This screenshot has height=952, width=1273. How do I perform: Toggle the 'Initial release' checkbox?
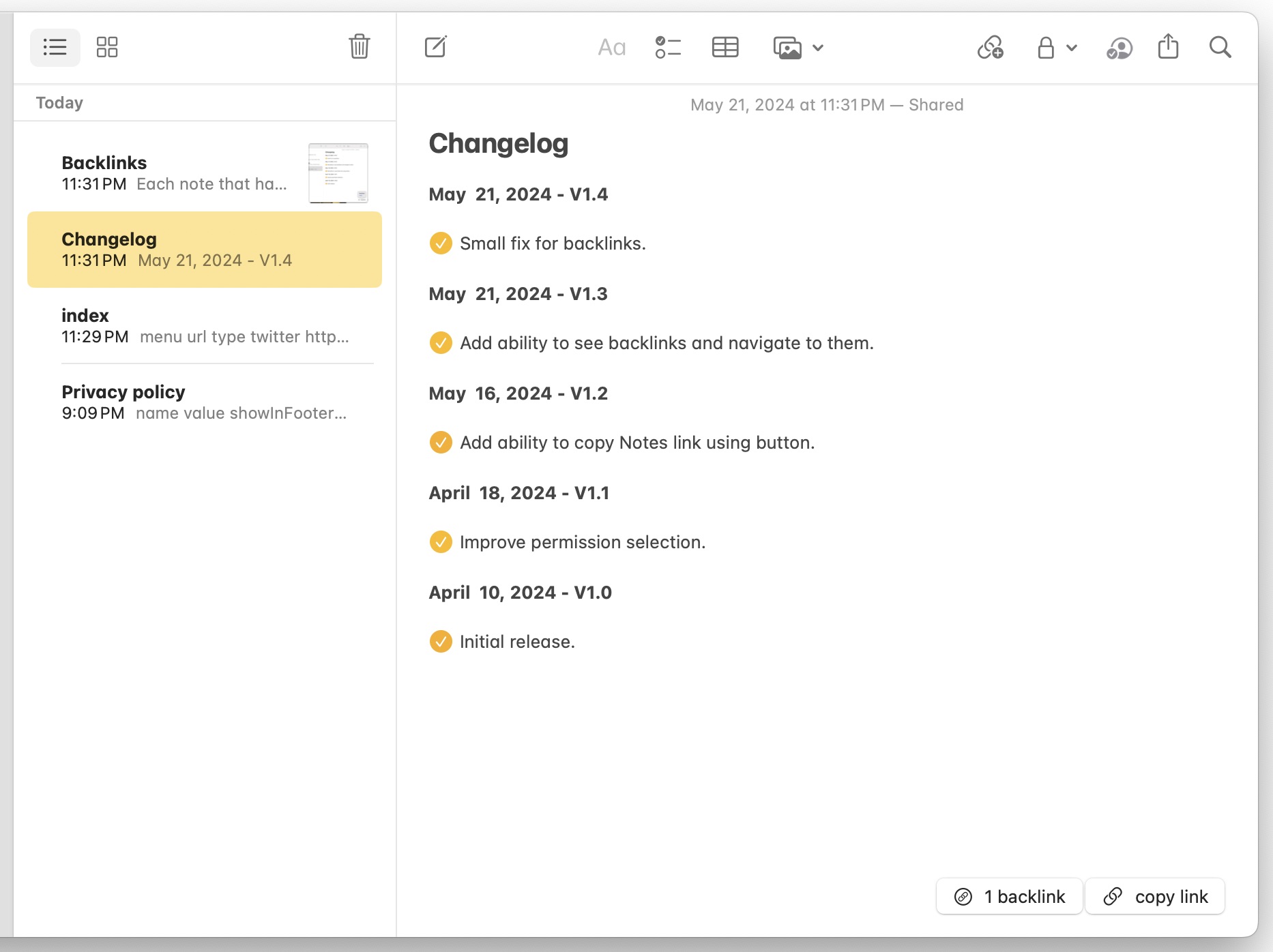coord(441,641)
